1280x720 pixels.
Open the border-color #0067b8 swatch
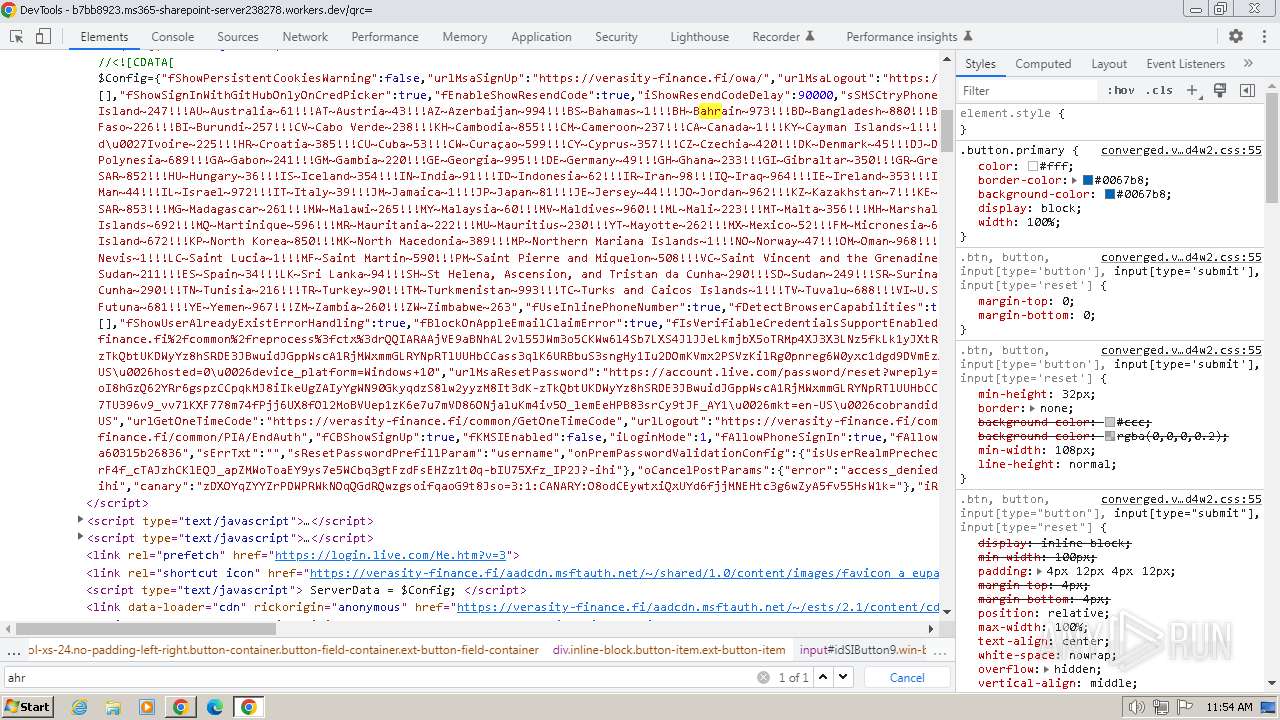(x=1088, y=180)
